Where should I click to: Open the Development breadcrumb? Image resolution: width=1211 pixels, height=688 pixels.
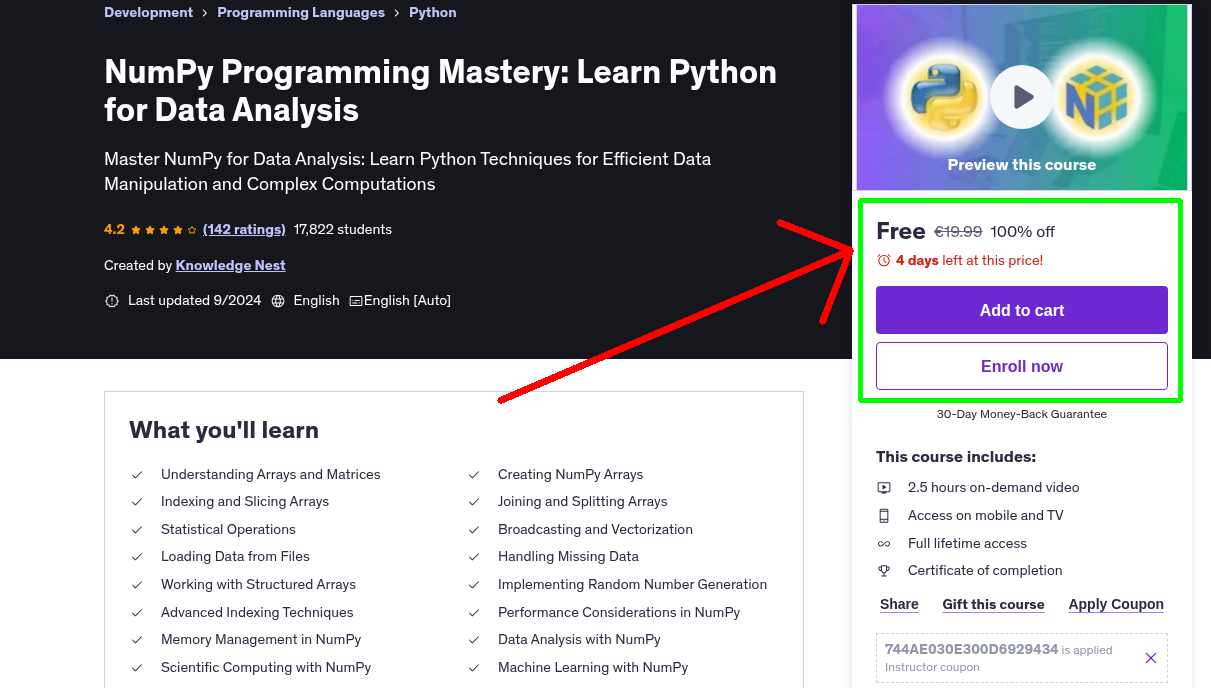point(148,13)
